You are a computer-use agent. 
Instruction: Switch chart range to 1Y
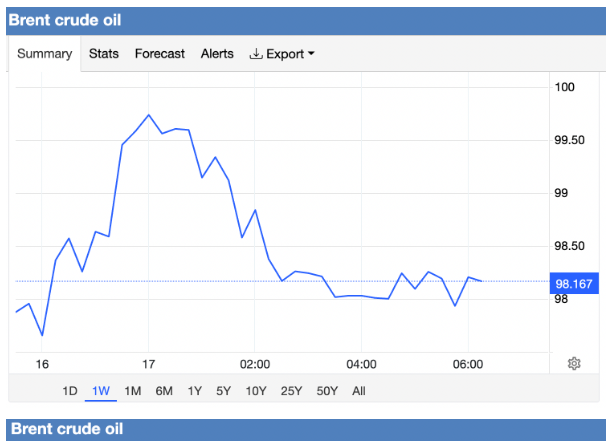tap(196, 391)
